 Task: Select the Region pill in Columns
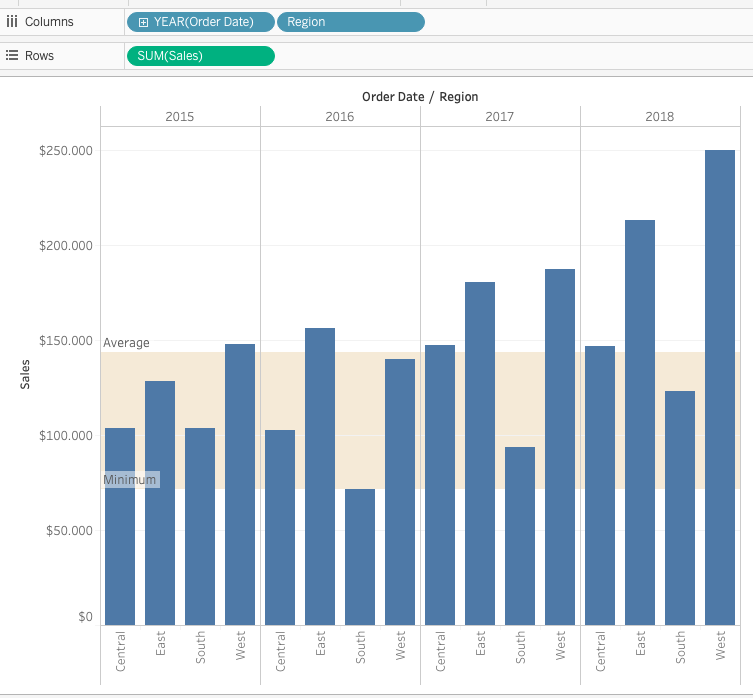[x=351, y=22]
